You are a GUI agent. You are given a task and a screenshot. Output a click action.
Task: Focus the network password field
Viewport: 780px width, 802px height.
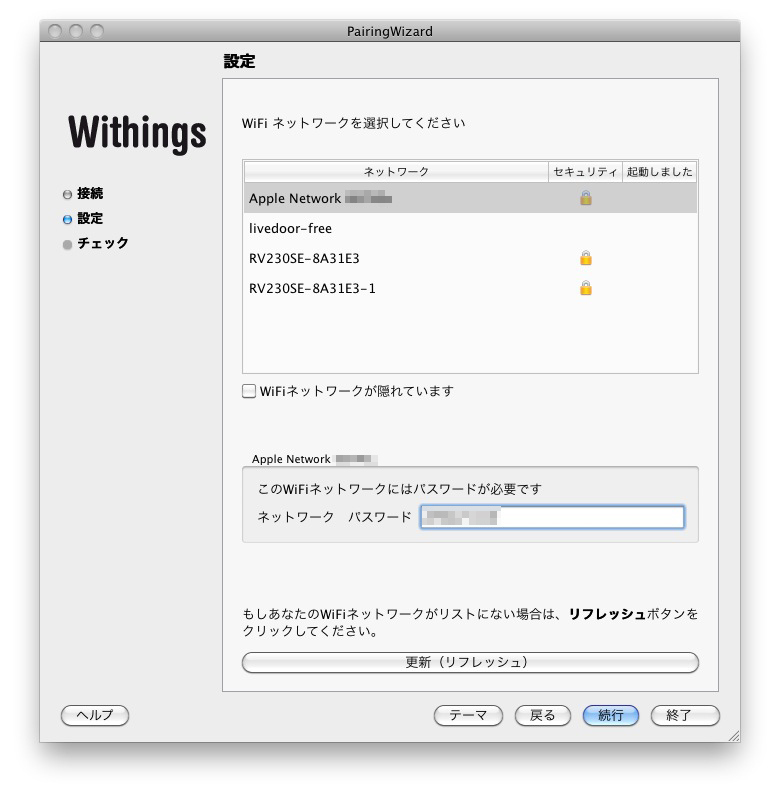552,517
